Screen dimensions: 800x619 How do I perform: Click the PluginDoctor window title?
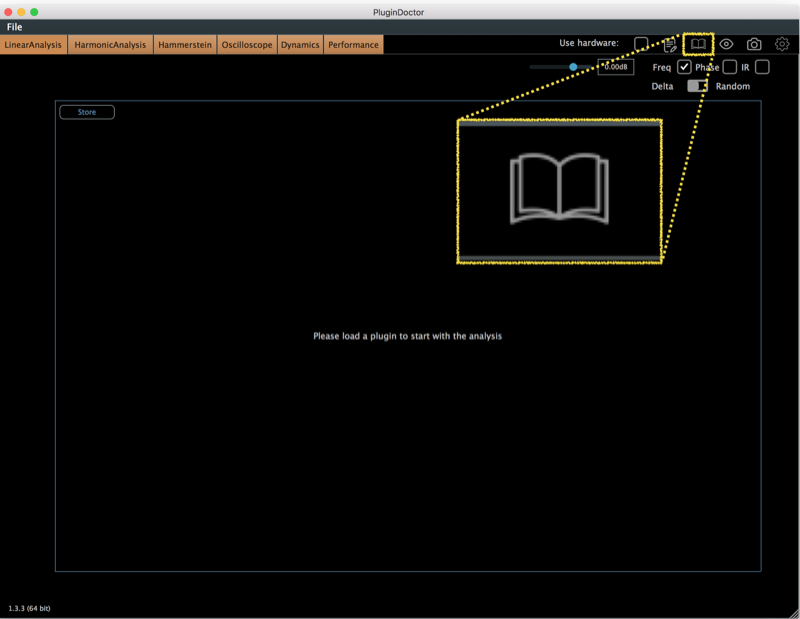(398, 12)
